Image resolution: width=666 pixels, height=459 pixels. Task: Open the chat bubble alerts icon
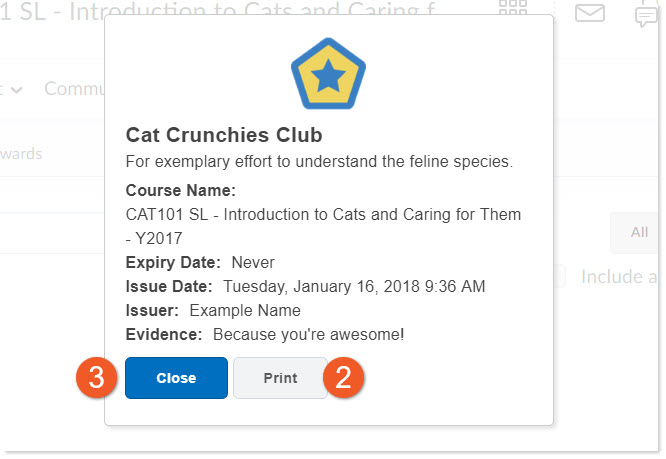click(649, 15)
